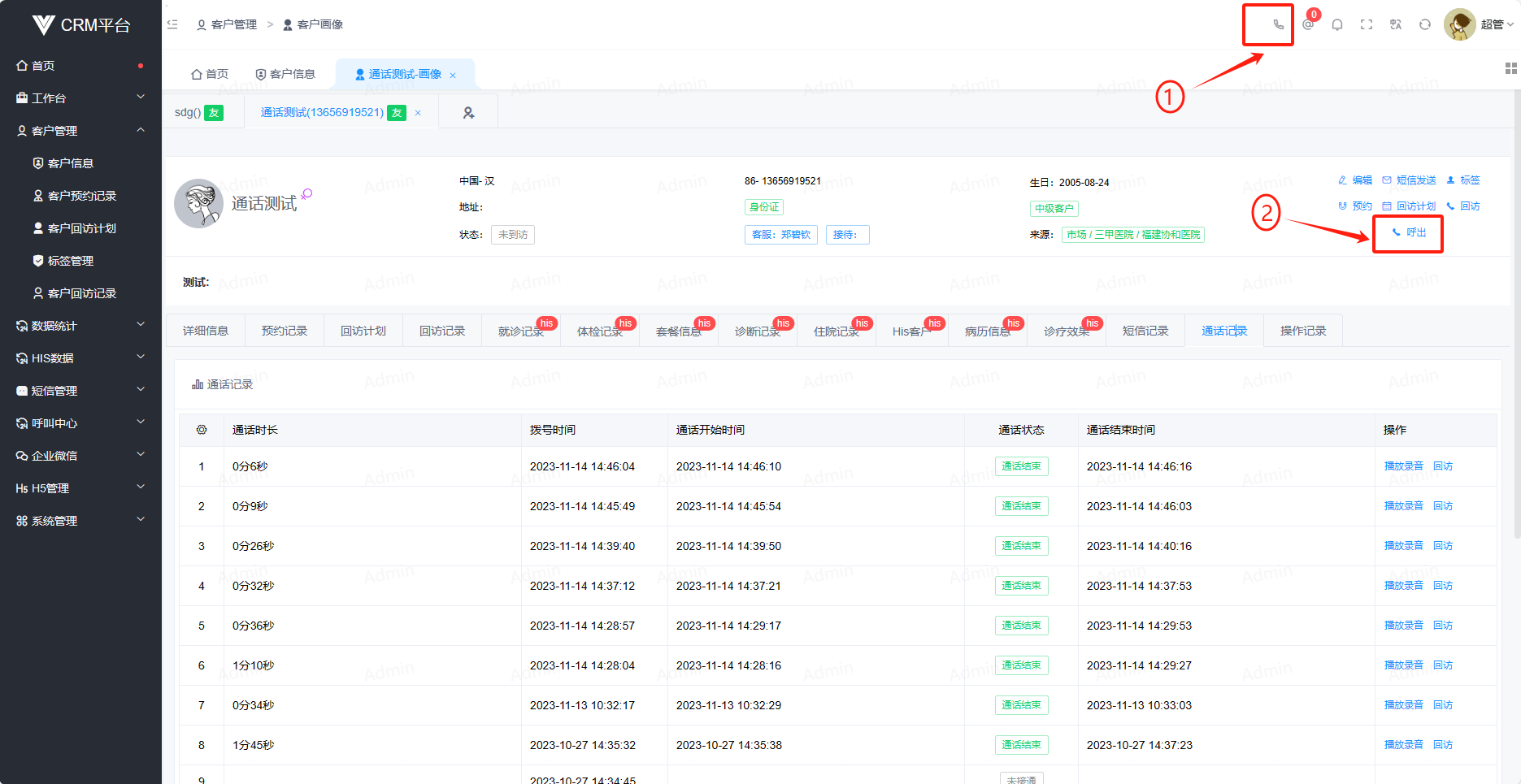
Task: Open the 回访计划 tab
Action: click(363, 331)
